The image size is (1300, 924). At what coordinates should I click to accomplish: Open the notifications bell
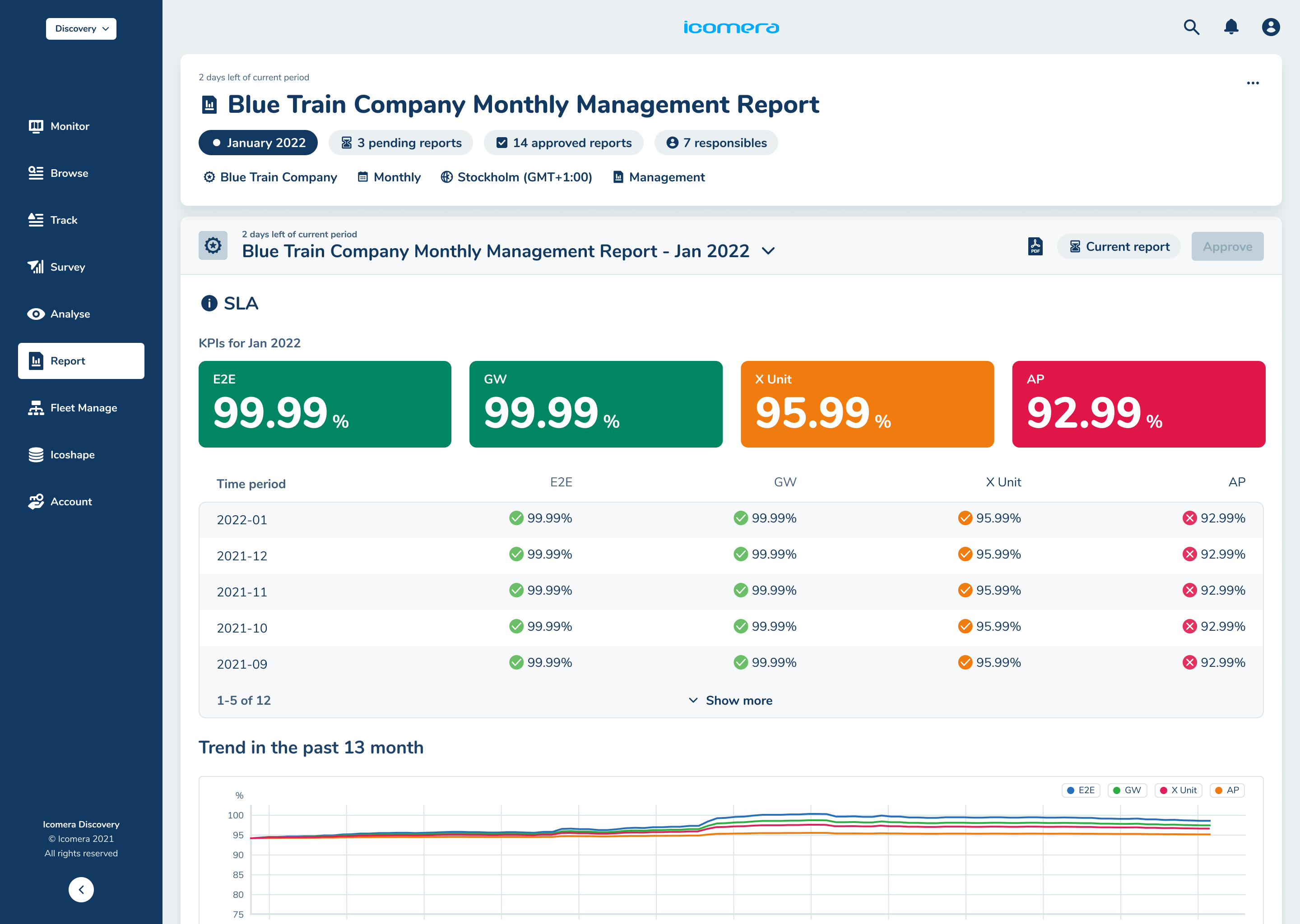pyautogui.click(x=1231, y=28)
